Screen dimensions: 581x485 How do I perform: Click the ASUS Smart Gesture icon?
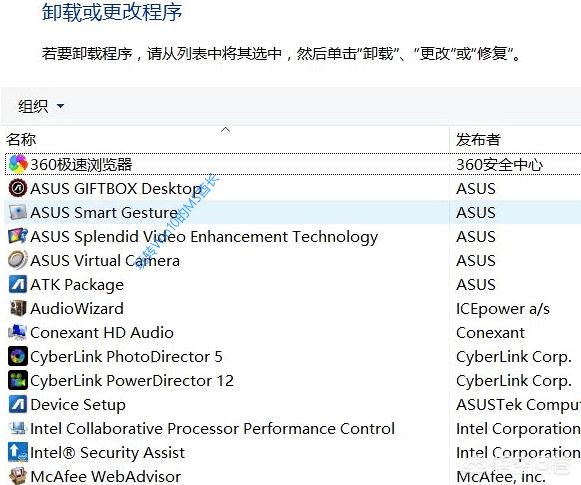pos(18,212)
